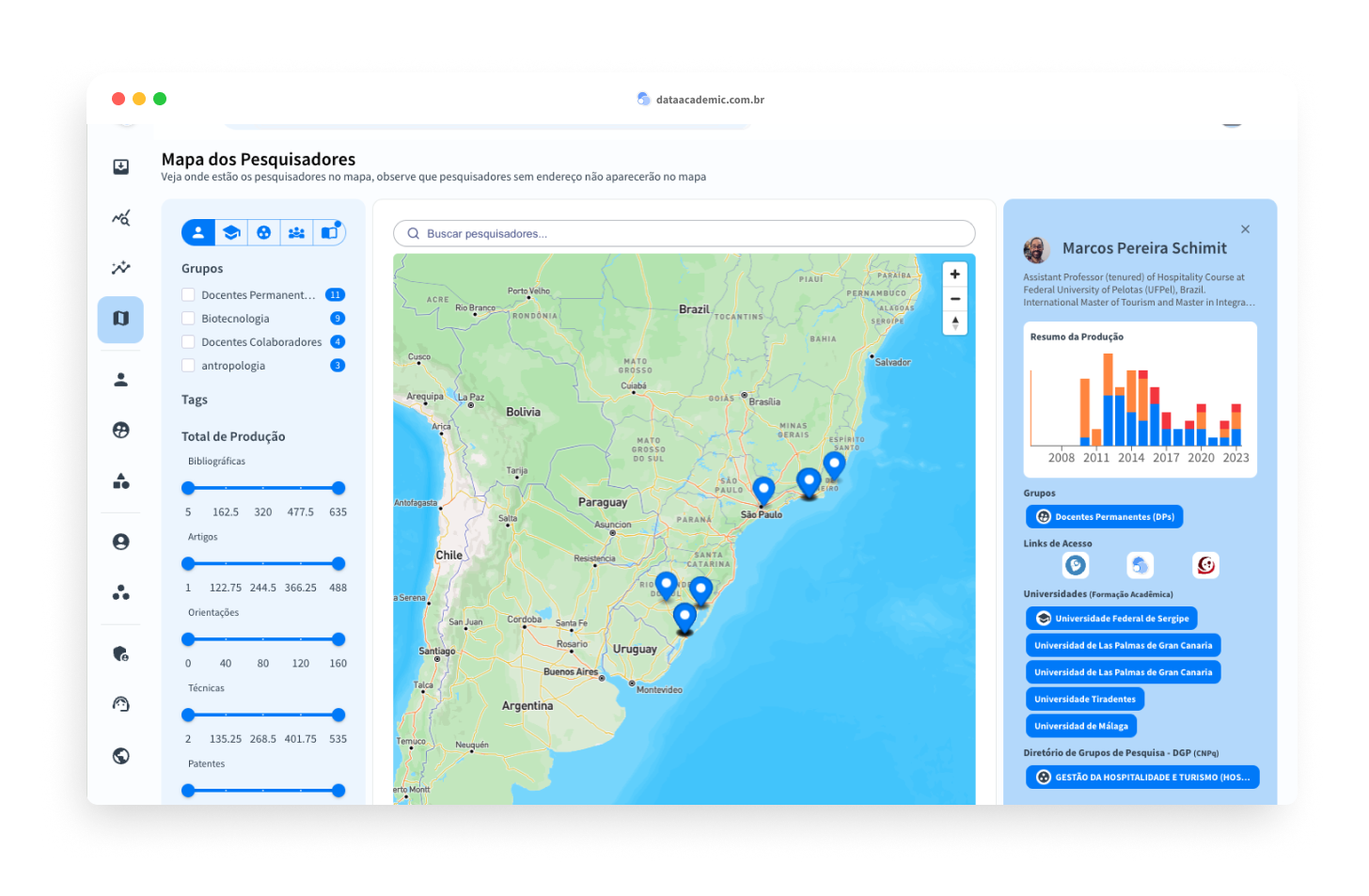Open the Resumo da Produção chart

pyautogui.click(x=1140, y=400)
